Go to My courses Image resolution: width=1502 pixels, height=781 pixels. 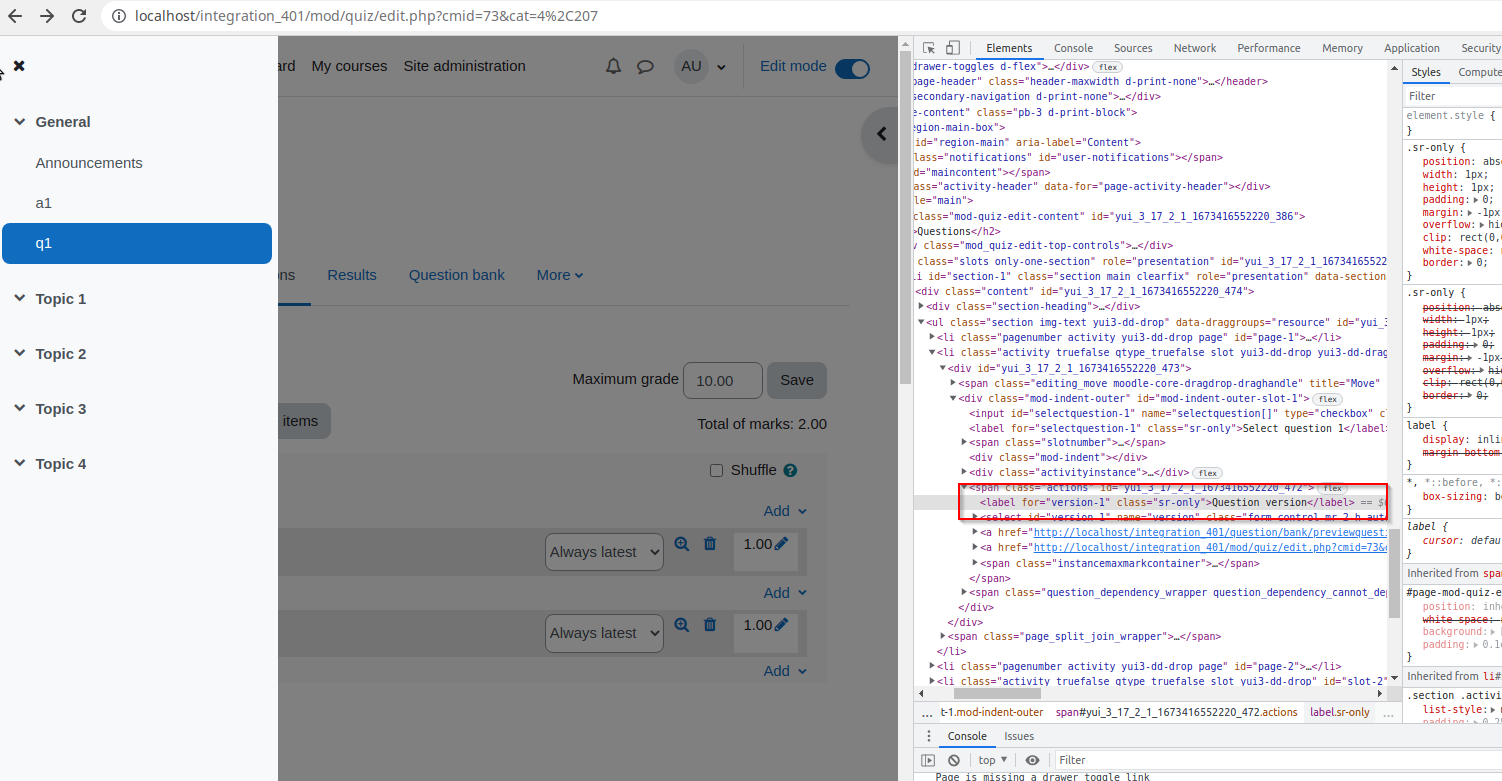349,66
